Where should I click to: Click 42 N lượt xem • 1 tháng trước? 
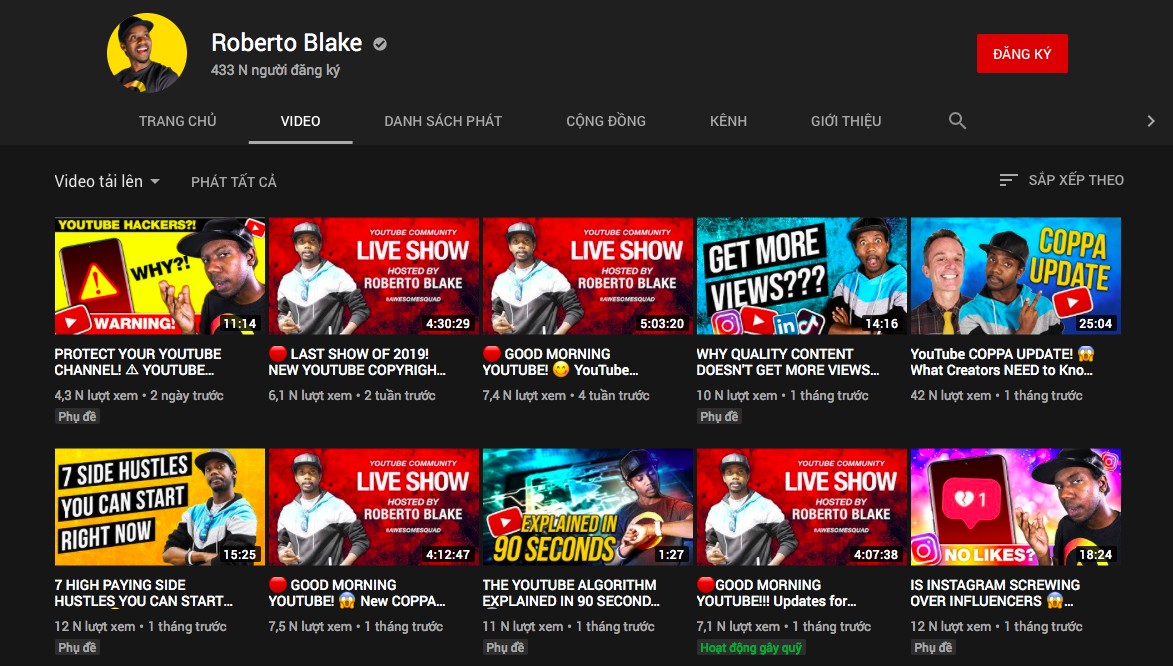(996, 396)
